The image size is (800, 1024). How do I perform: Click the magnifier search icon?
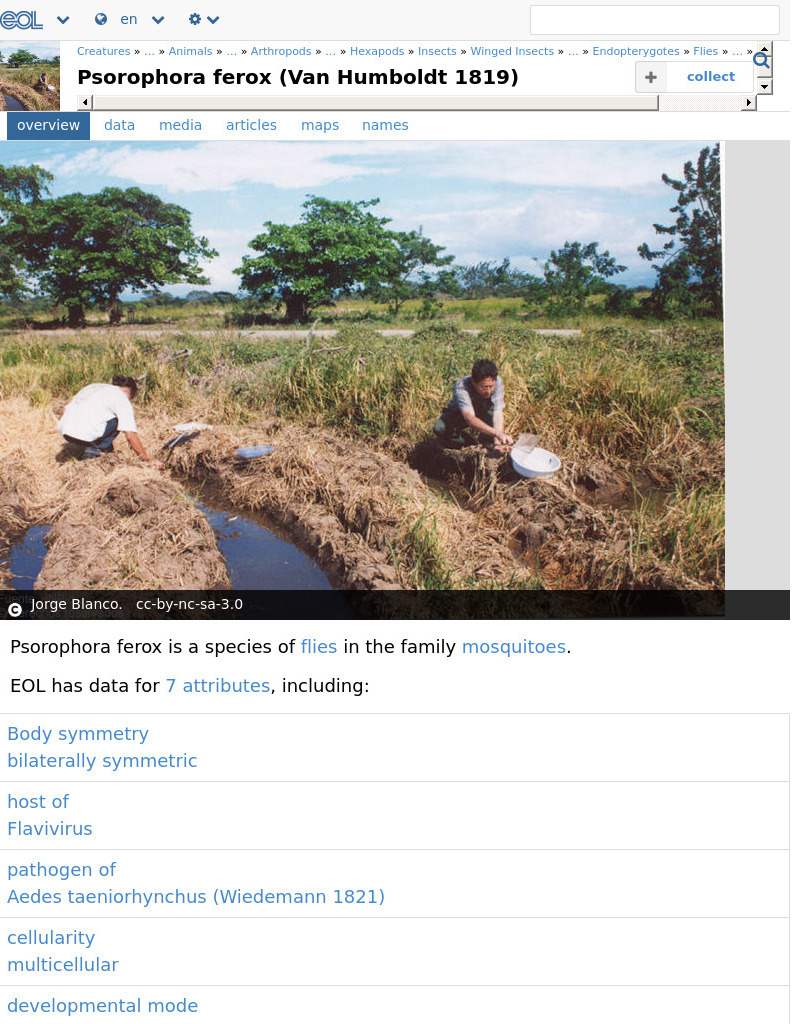coord(761,61)
